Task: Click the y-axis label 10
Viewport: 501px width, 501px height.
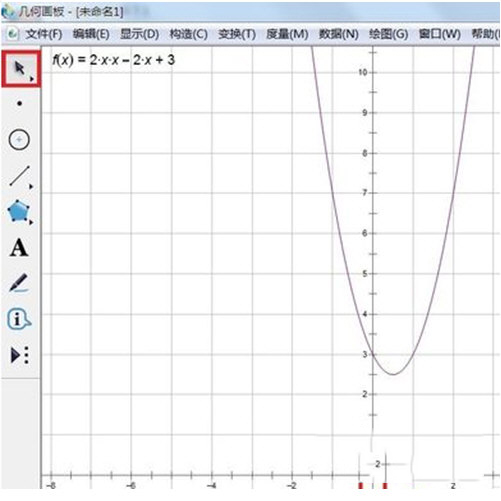Action: pyautogui.click(x=362, y=72)
